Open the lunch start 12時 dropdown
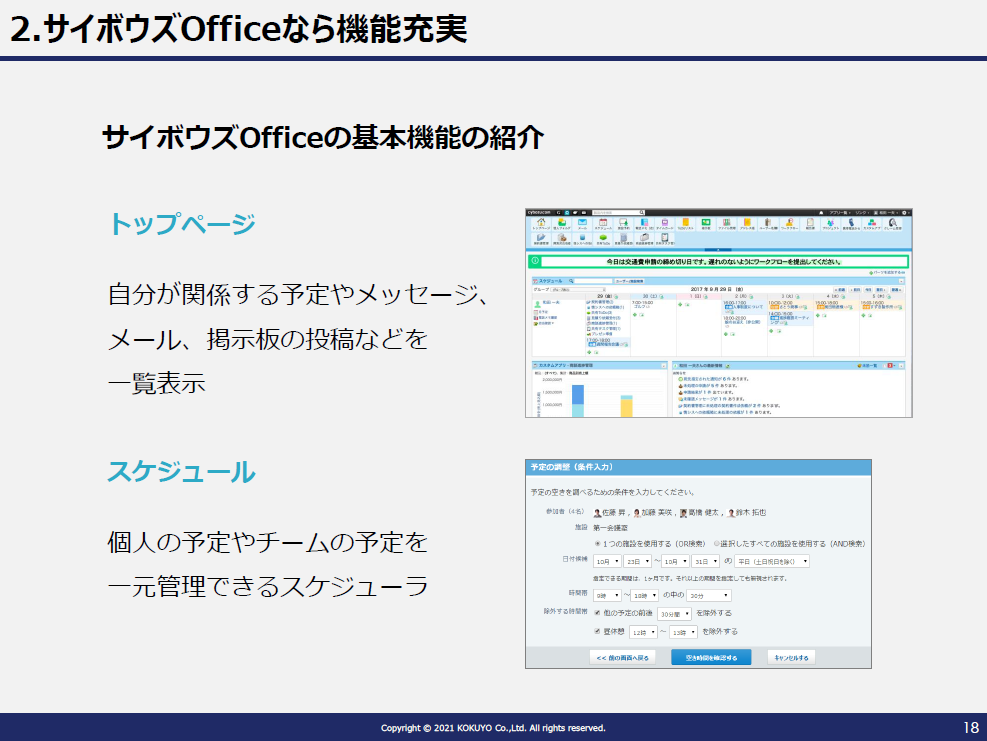 [x=644, y=632]
